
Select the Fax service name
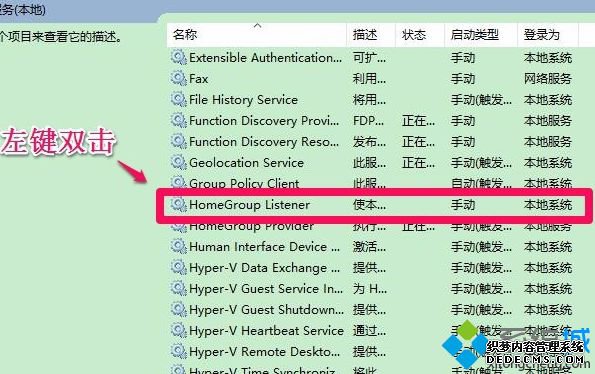point(198,79)
